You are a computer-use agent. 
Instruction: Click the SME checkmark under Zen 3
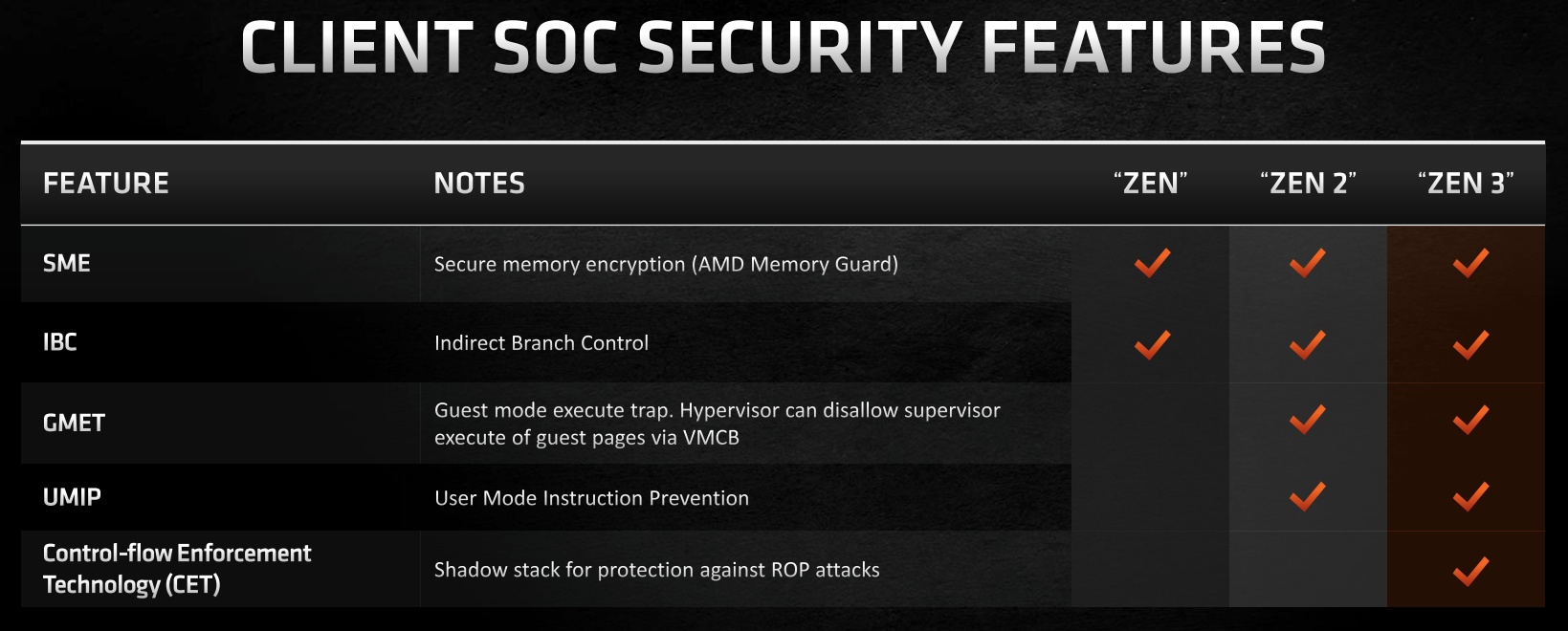[1470, 263]
